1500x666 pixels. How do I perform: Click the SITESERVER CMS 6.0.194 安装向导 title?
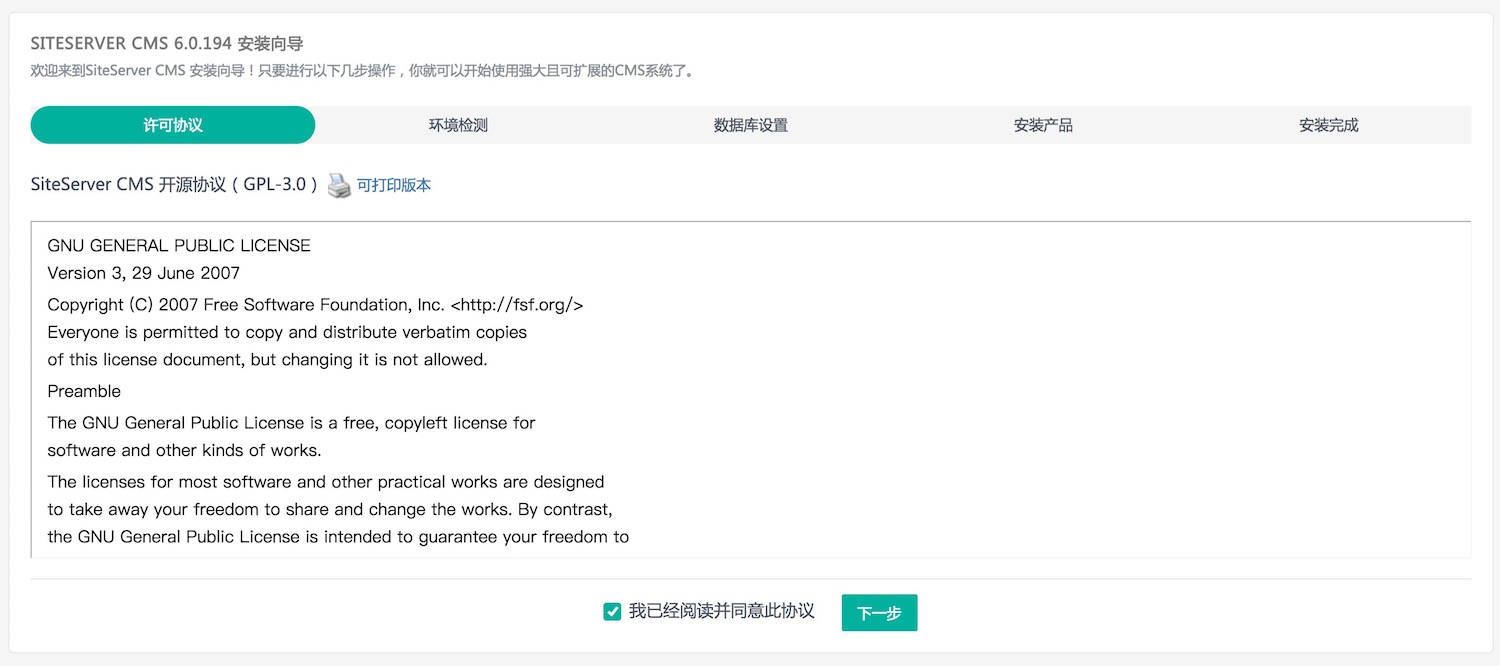[x=167, y=44]
